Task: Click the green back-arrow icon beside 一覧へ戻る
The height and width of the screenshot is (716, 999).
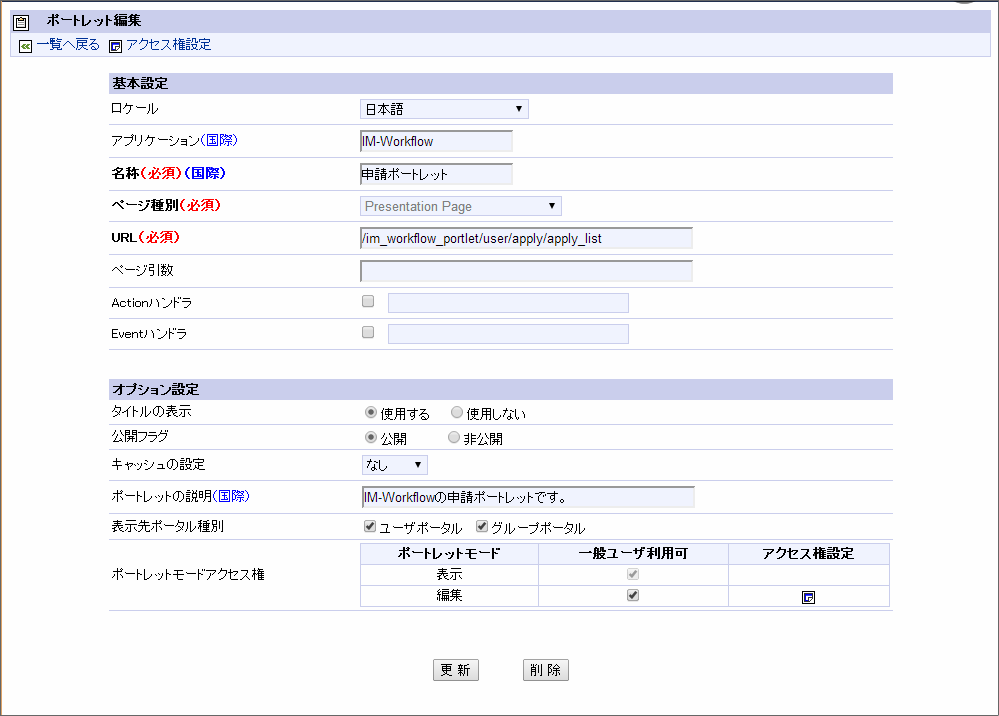Action: tap(25, 46)
